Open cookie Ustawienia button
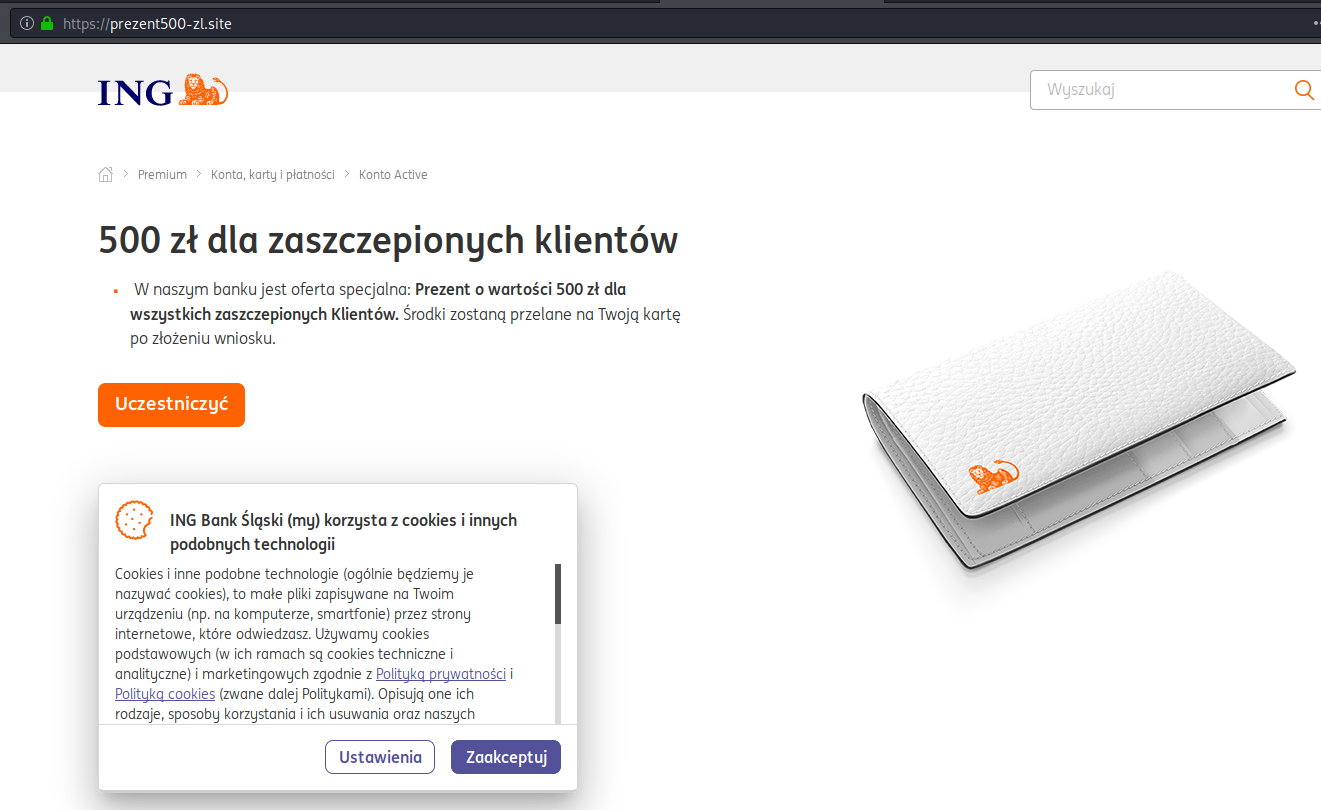 point(380,757)
